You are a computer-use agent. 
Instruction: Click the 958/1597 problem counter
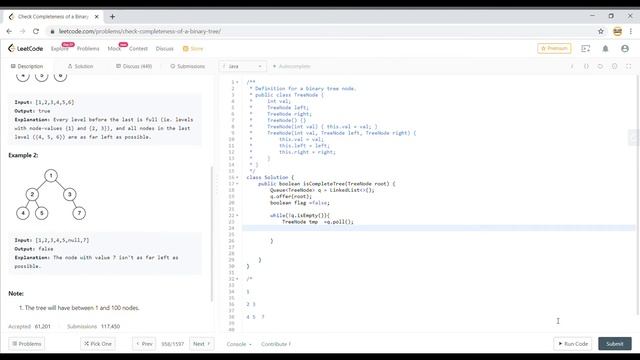pos(173,344)
